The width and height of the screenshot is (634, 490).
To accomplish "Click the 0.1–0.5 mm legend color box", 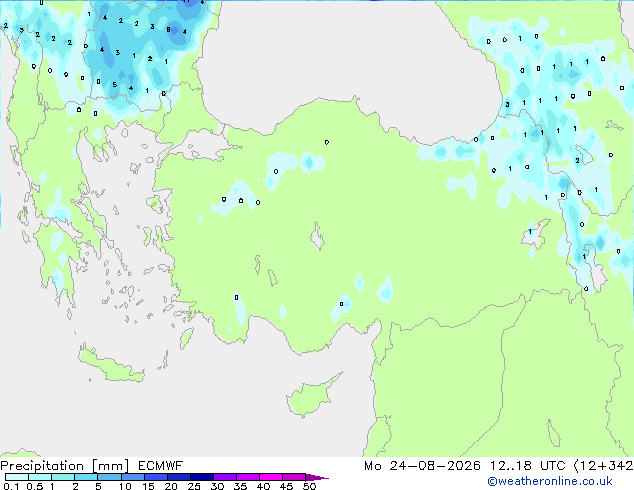I will [17, 477].
